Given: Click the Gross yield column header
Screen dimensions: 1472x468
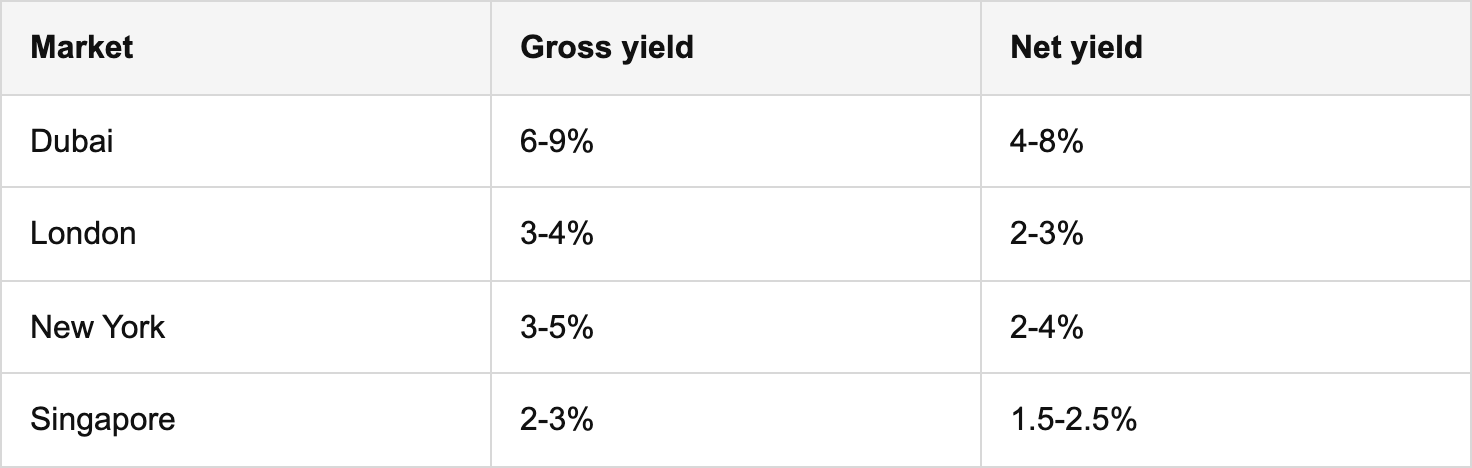Looking at the screenshot, I should 607,48.
